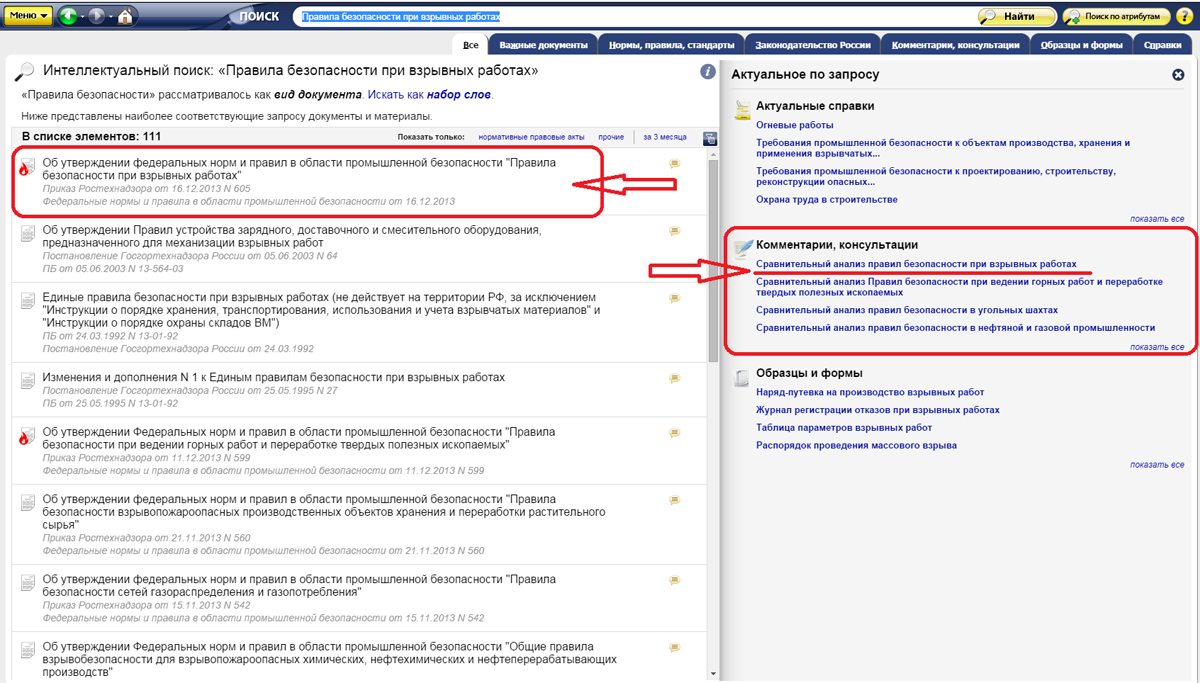
Task: Click the forward navigation arrow
Action: [x=99, y=17]
